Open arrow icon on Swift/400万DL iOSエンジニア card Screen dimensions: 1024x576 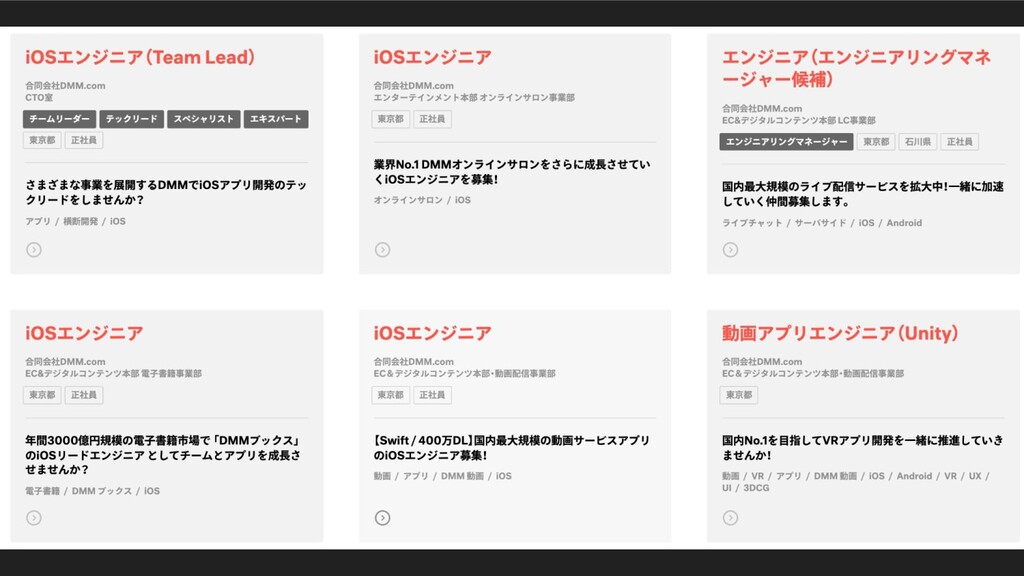click(383, 518)
